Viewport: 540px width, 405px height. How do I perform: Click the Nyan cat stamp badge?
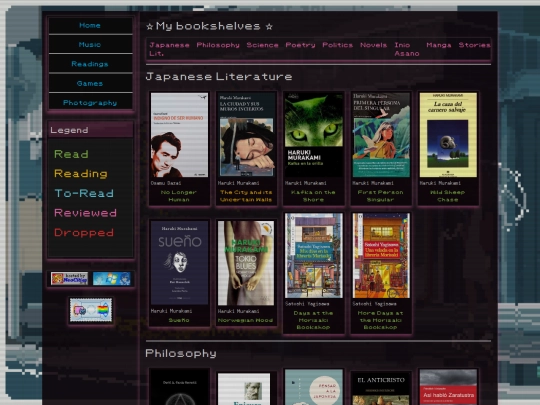click(x=91, y=310)
